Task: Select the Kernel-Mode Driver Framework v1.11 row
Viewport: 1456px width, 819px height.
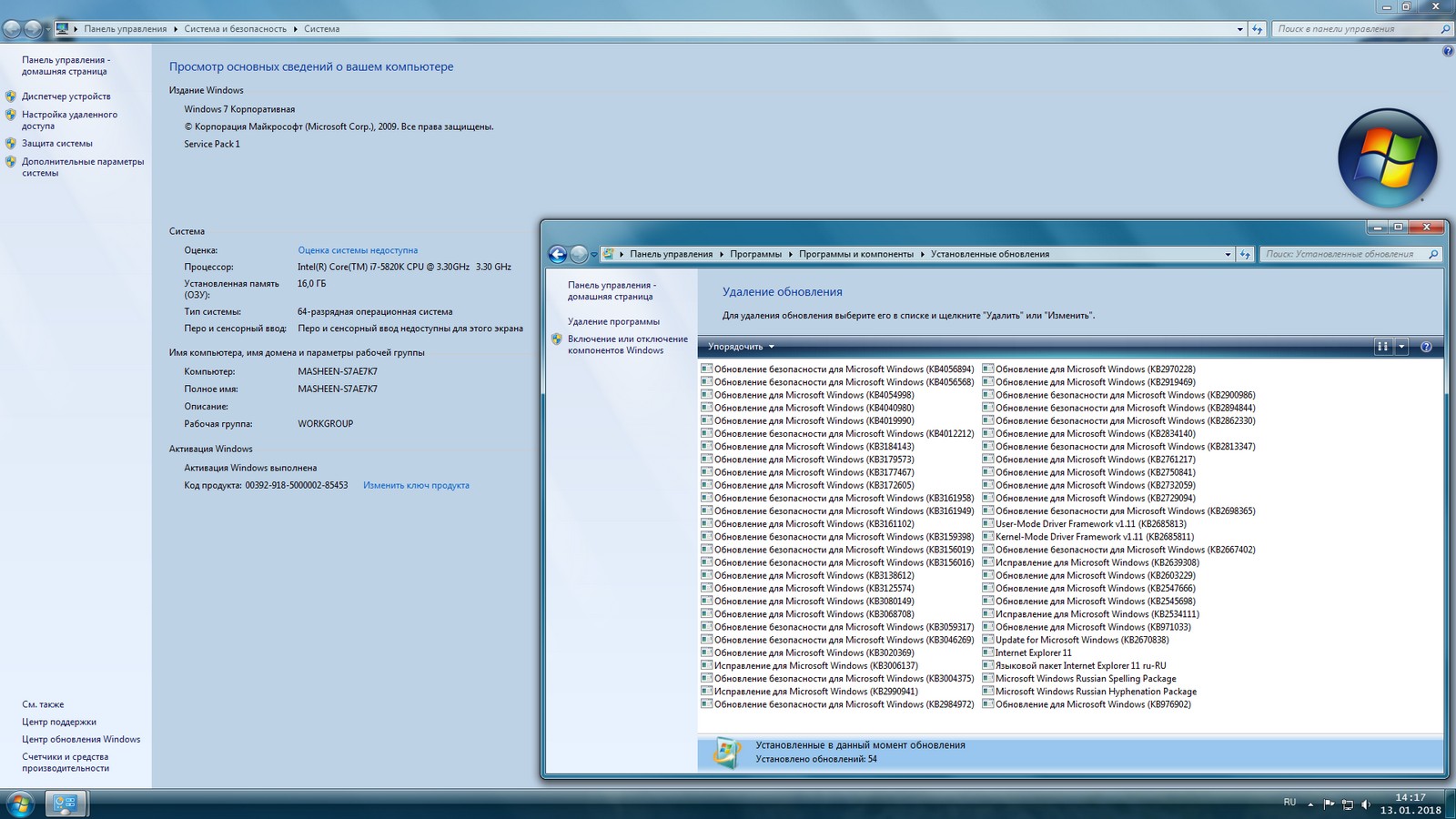Action: [1088, 537]
